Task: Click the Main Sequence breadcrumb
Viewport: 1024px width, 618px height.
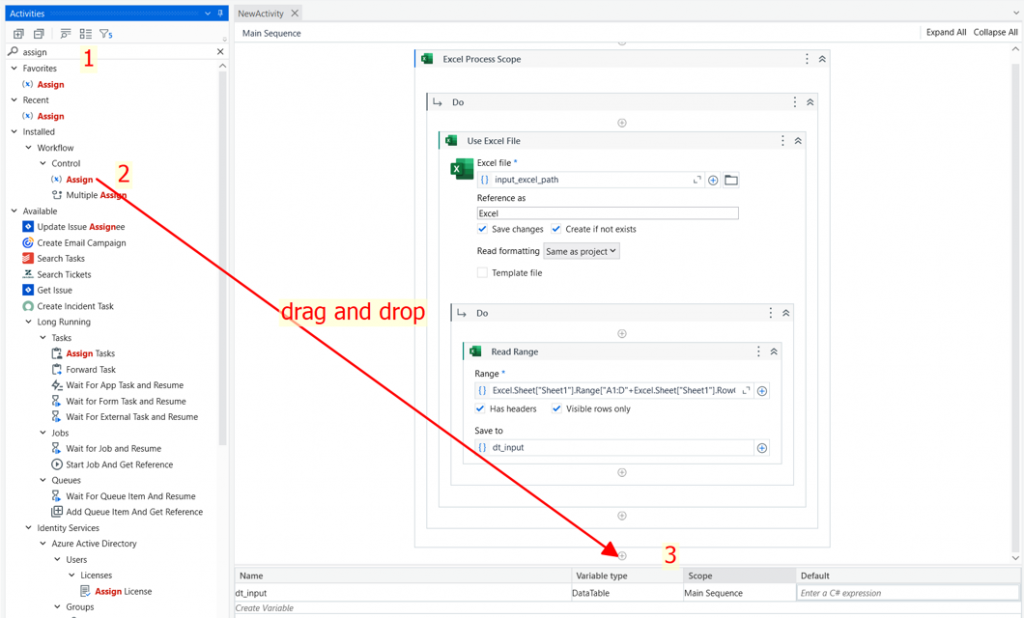Action: (272, 33)
